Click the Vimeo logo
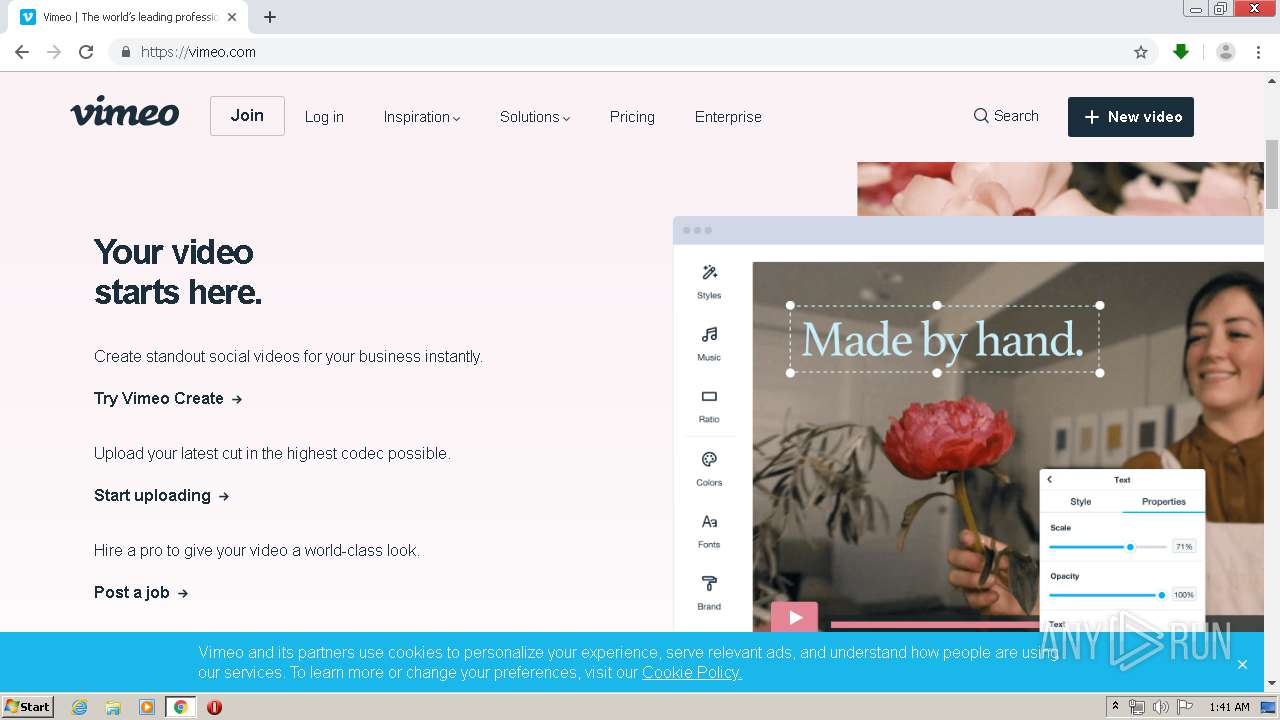The image size is (1280, 720). point(125,112)
